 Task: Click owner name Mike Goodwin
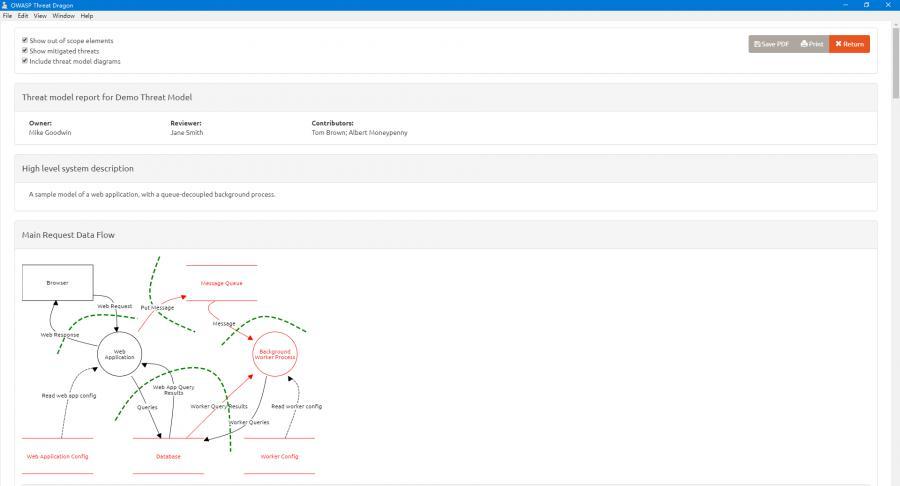[50, 133]
